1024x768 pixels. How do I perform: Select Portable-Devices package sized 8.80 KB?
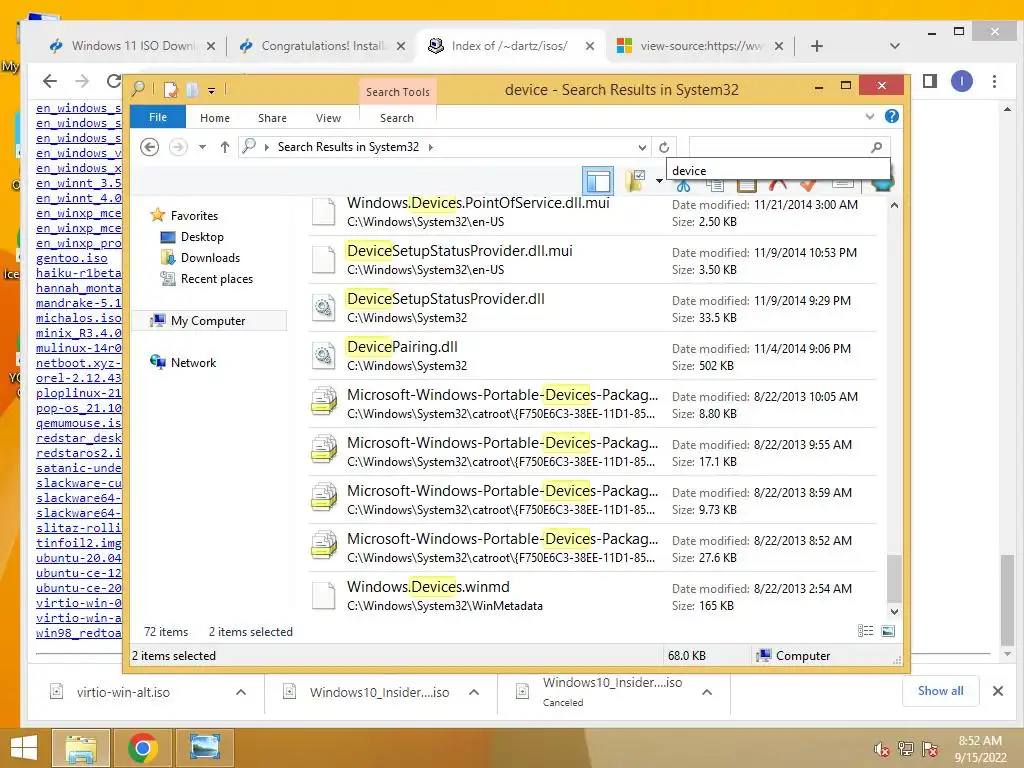point(592,404)
